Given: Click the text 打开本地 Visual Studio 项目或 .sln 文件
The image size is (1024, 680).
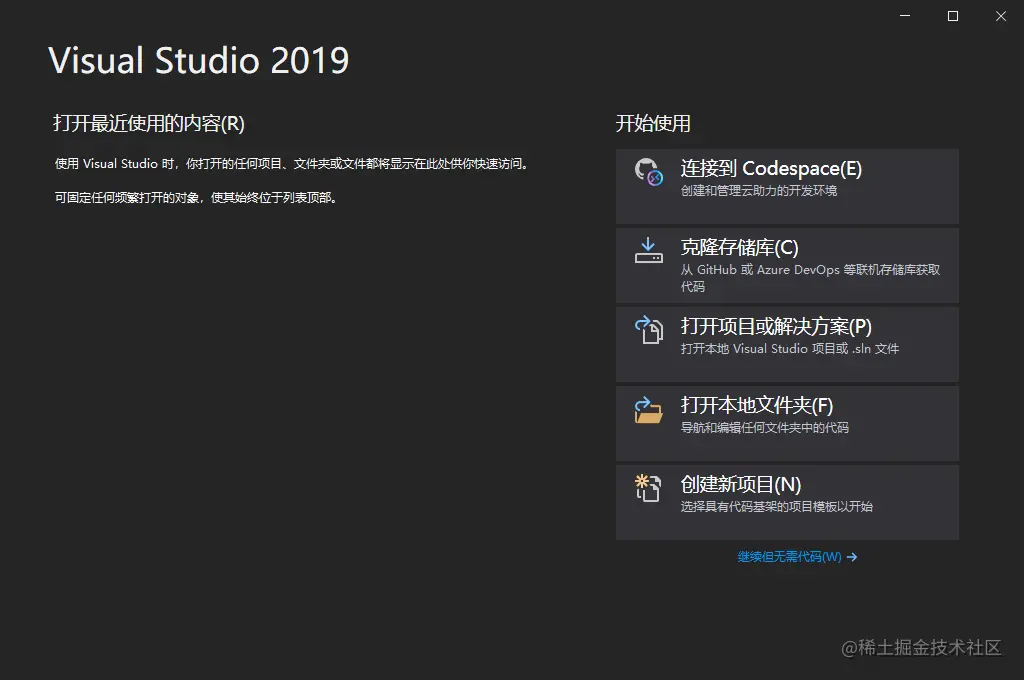Looking at the screenshot, I should 790,349.
